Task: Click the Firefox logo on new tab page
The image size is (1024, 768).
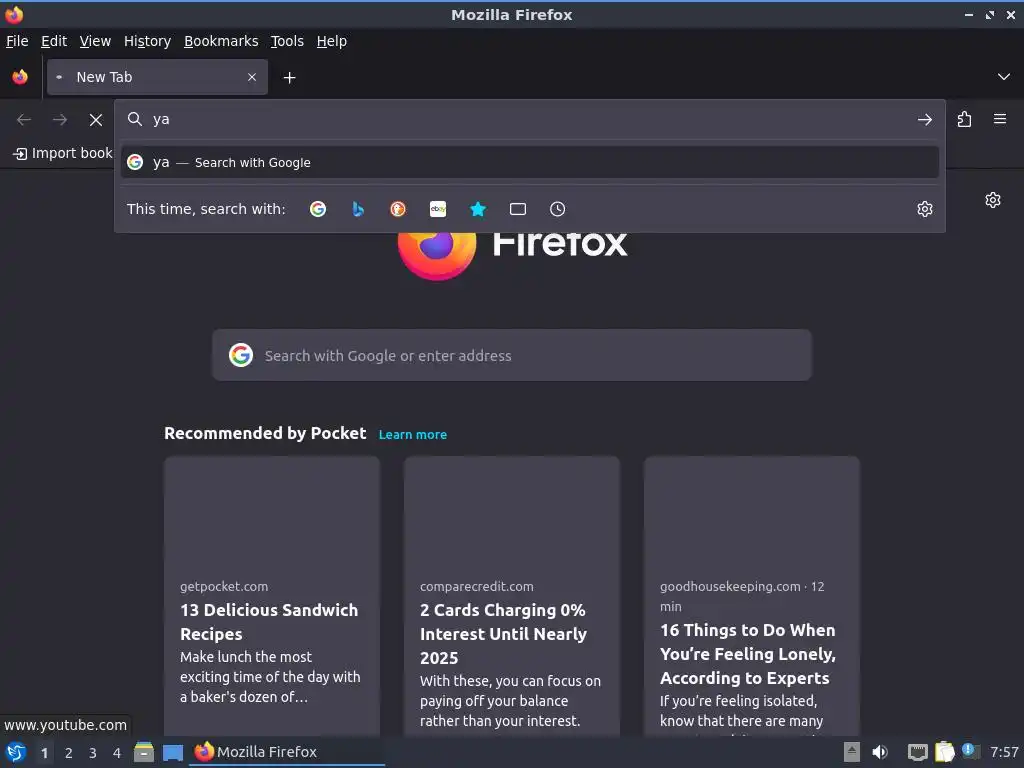Action: click(x=437, y=255)
